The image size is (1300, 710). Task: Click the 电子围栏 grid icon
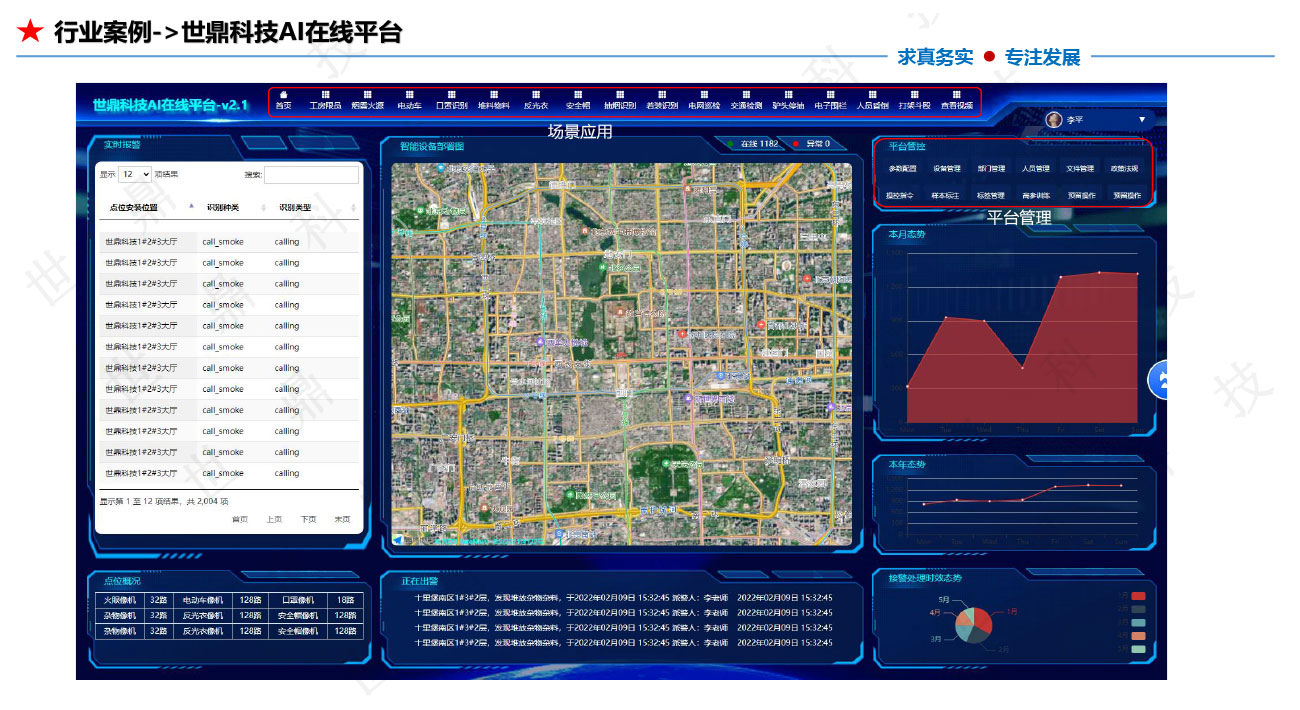(x=830, y=95)
